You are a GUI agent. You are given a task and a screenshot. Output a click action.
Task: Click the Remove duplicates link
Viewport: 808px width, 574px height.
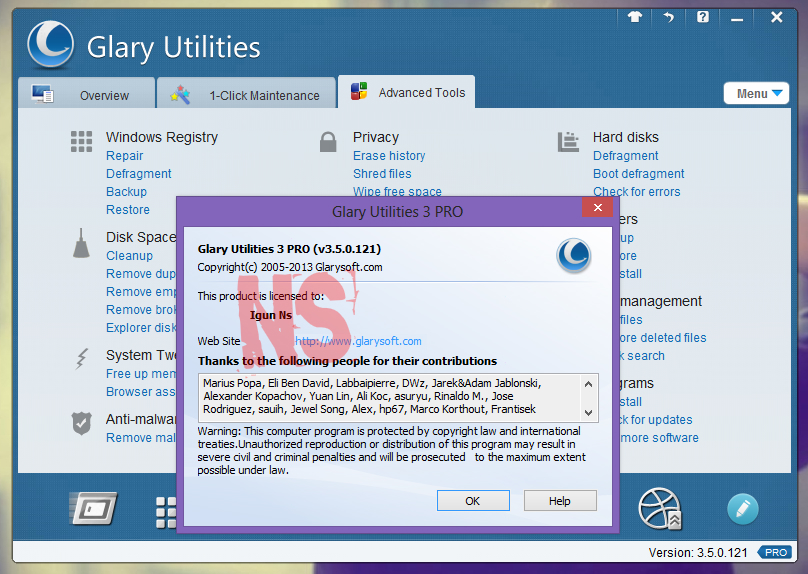pos(141,274)
